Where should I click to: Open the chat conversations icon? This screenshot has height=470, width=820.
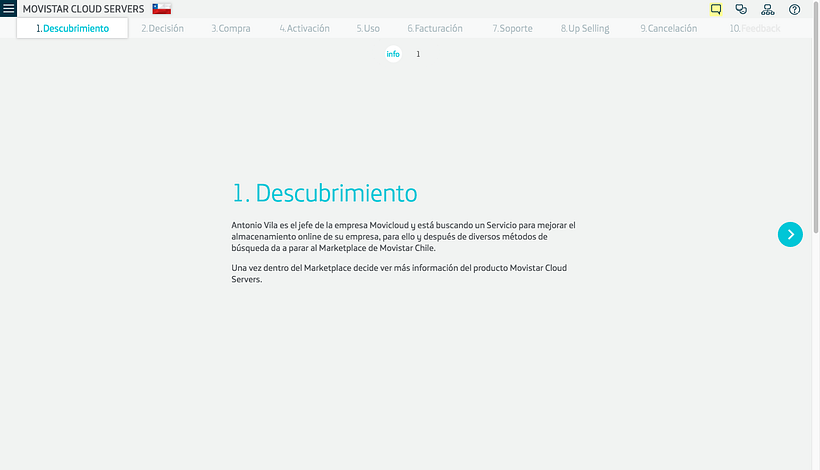(741, 9)
